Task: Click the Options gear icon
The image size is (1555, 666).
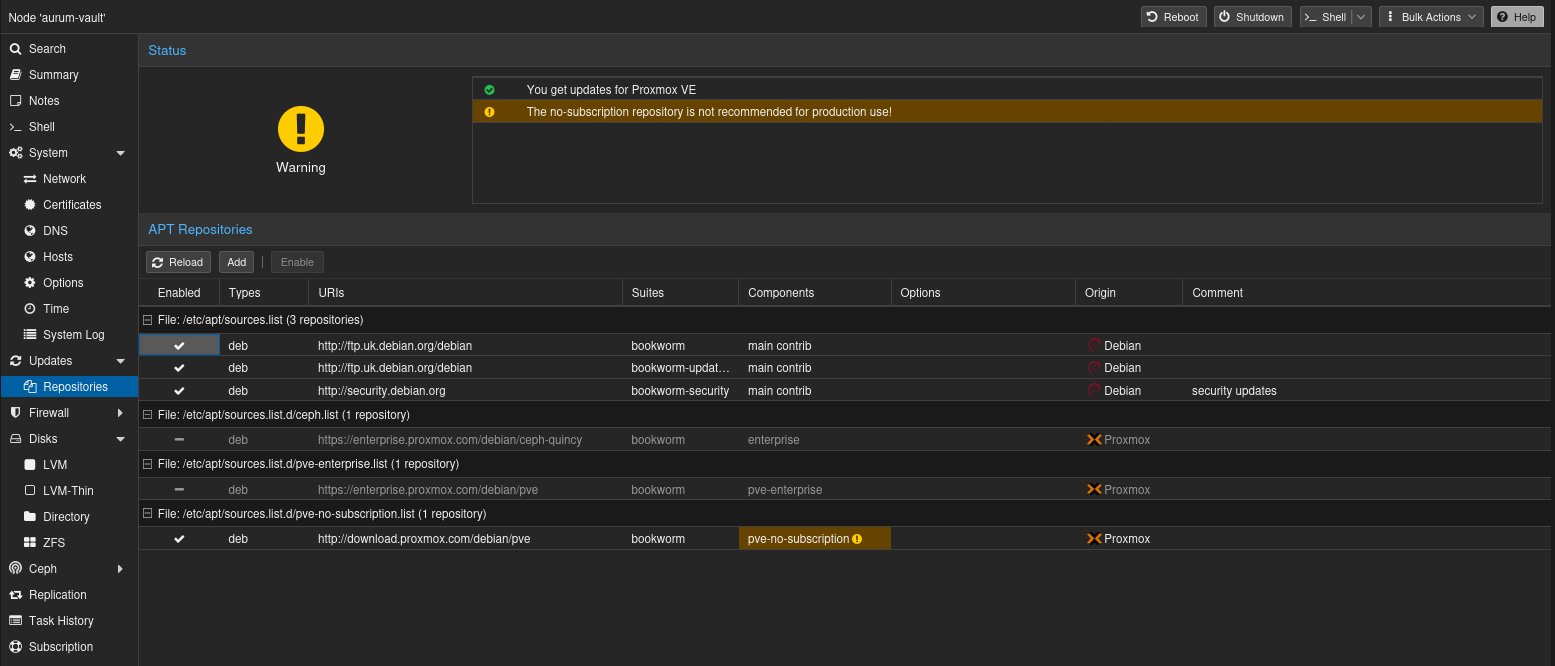Action: pyautogui.click(x=30, y=283)
